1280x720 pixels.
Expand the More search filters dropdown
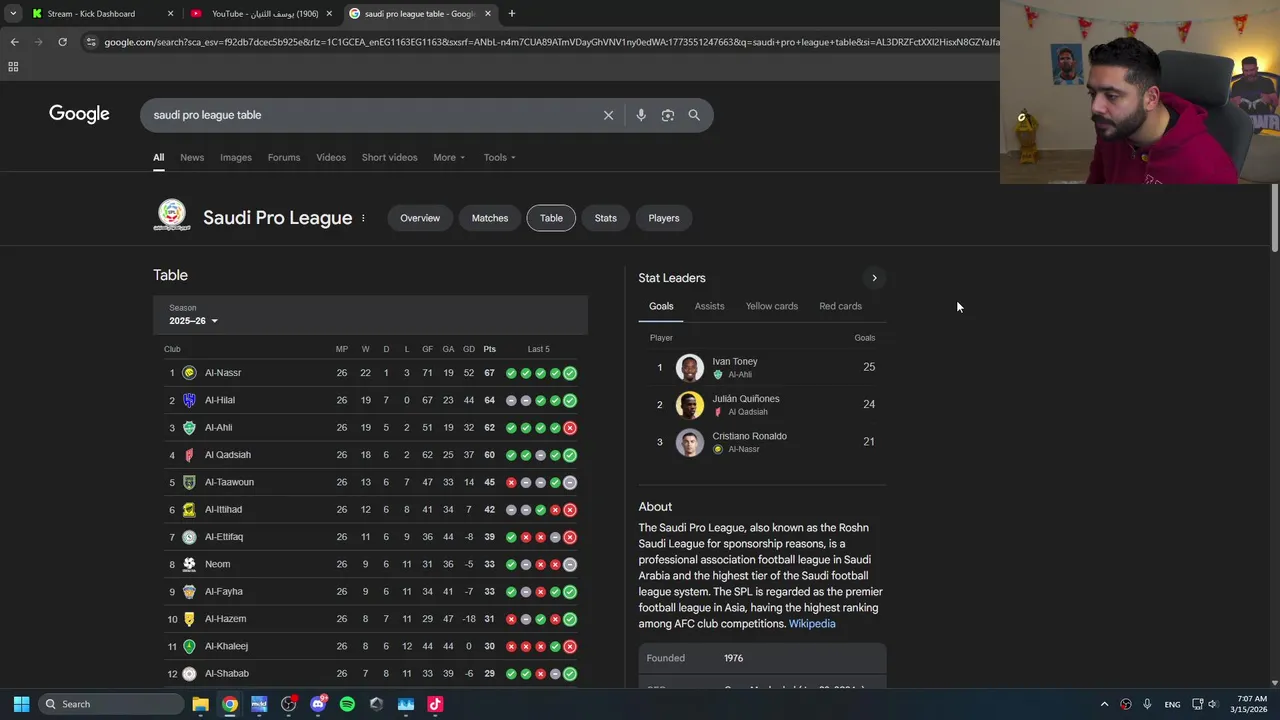tap(448, 157)
